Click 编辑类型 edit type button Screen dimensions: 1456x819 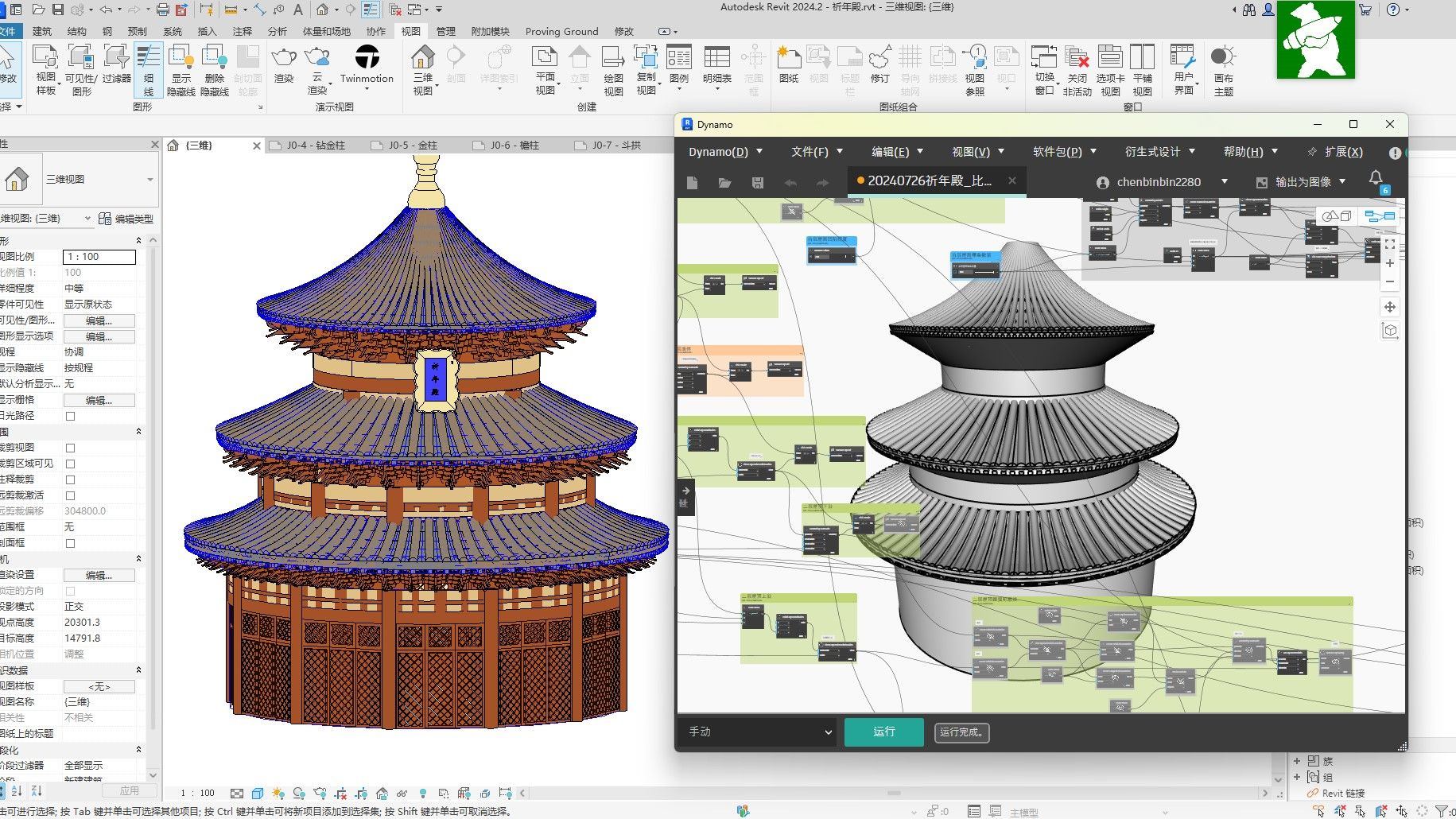point(126,219)
